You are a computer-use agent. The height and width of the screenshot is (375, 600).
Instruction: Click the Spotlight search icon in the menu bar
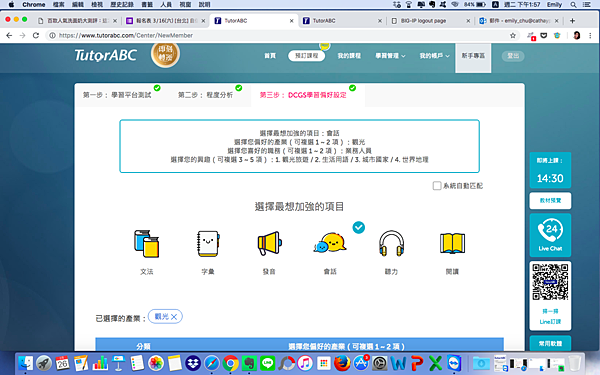573,5
